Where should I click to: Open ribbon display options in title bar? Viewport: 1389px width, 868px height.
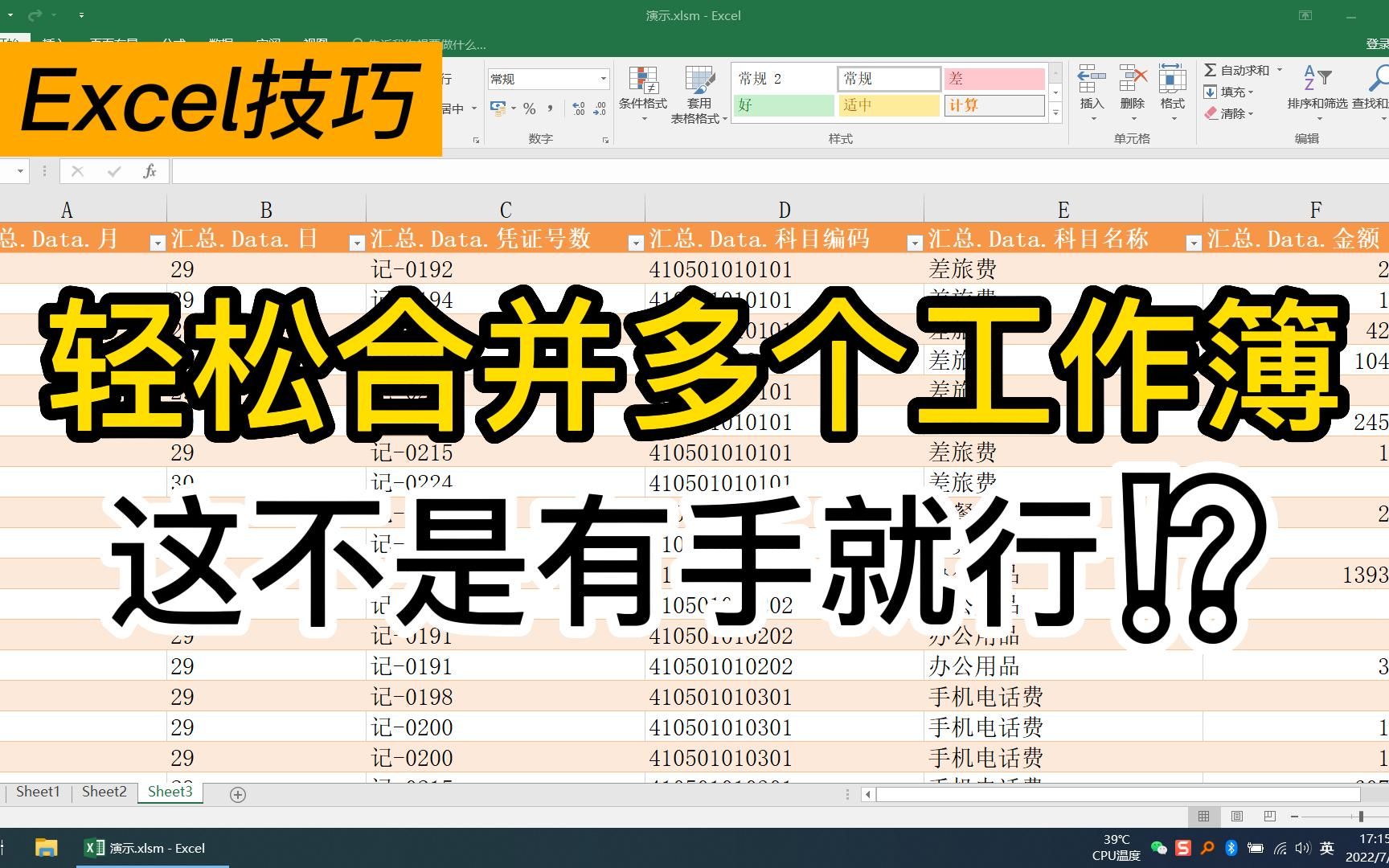point(1305,15)
